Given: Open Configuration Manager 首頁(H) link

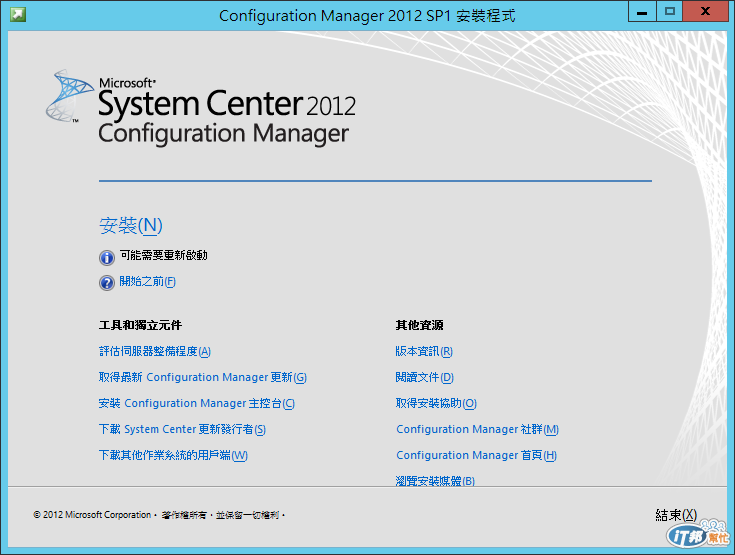Looking at the screenshot, I should tap(477, 456).
